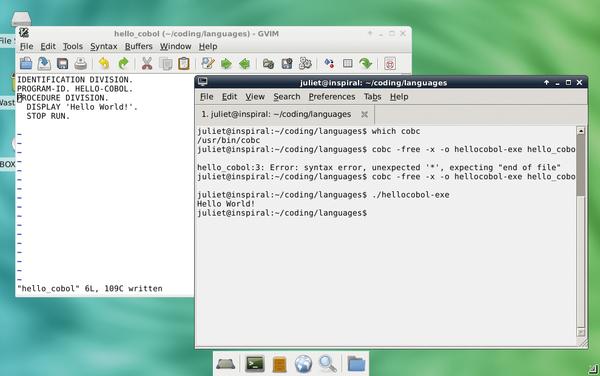Click the '/usr/bin/cobc' output line in terminal

point(228,140)
